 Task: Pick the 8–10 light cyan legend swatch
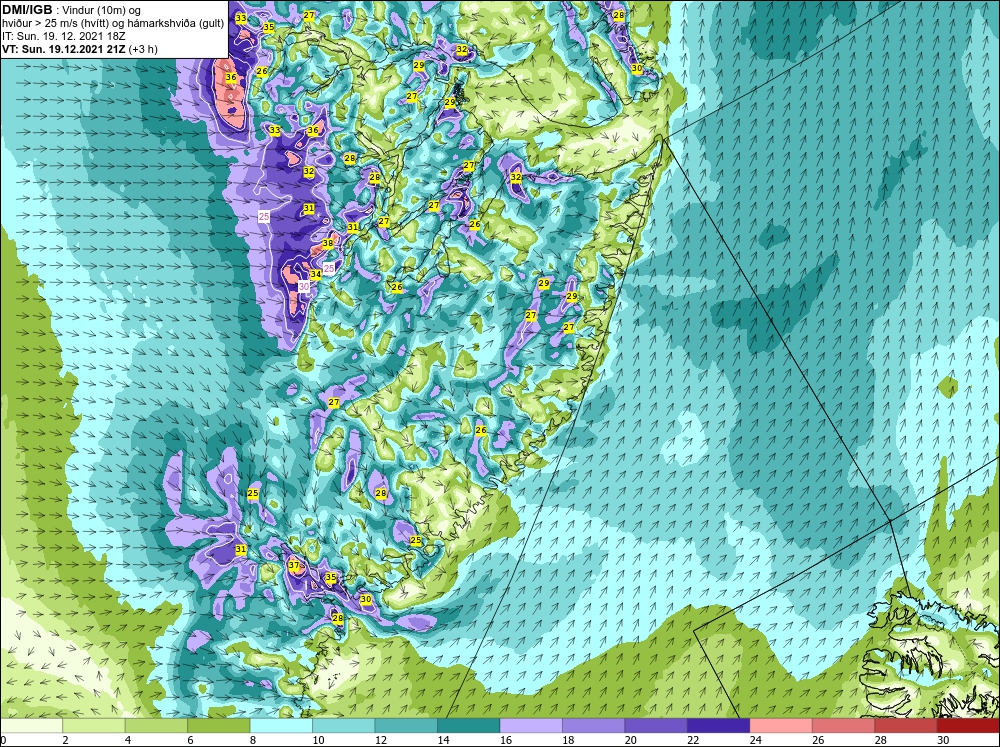[281, 725]
